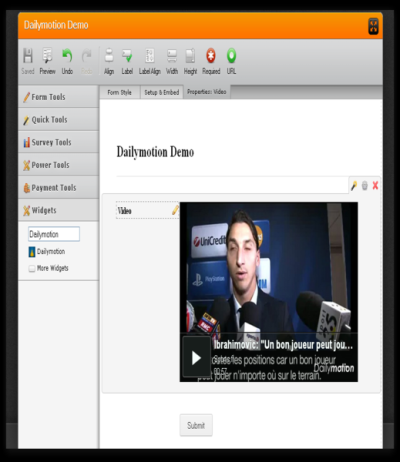Click the Submit button

[196, 425]
